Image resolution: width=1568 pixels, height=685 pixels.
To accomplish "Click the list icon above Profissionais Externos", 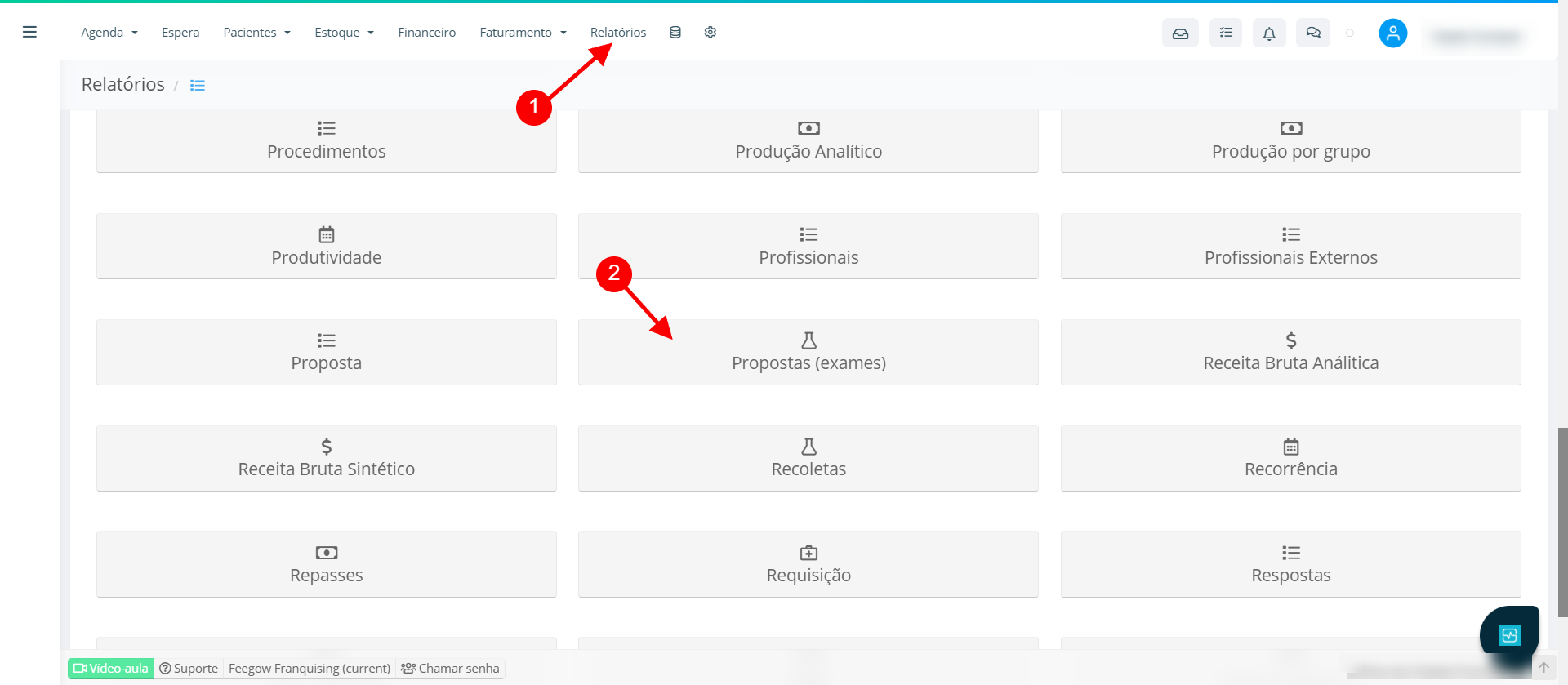I will (x=1291, y=234).
